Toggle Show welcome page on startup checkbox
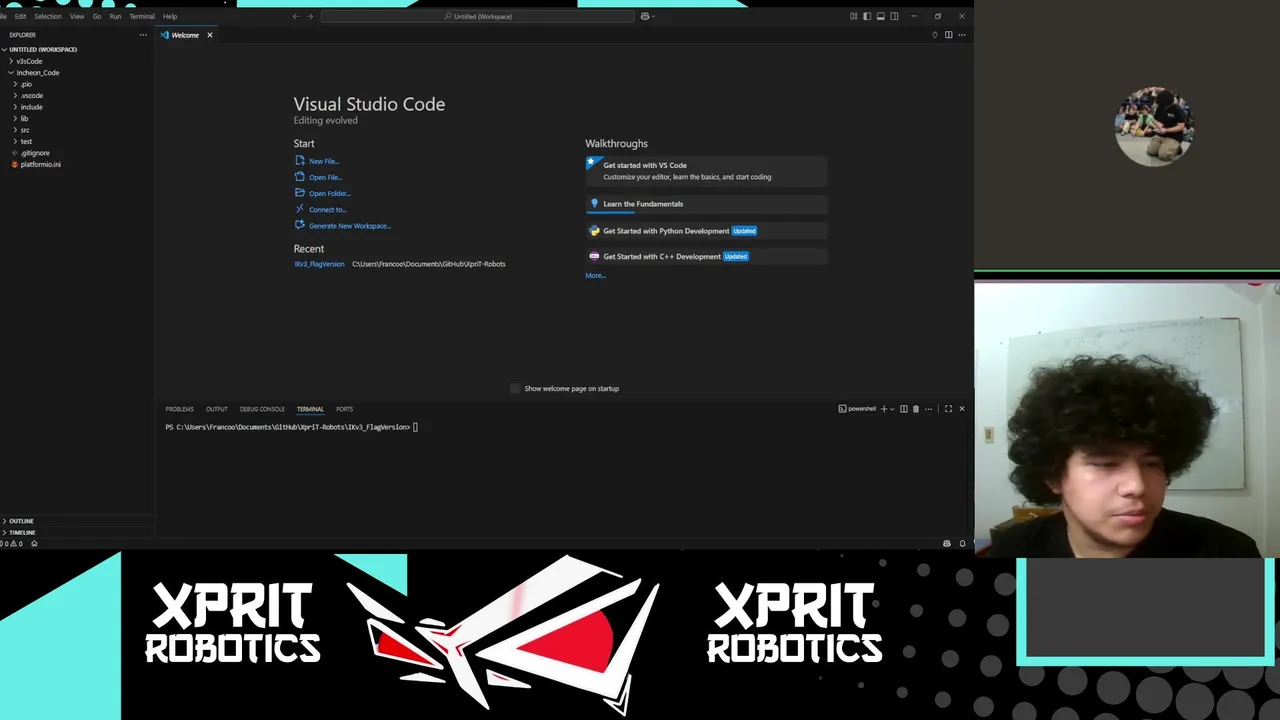The width and height of the screenshot is (1280, 720). point(515,388)
